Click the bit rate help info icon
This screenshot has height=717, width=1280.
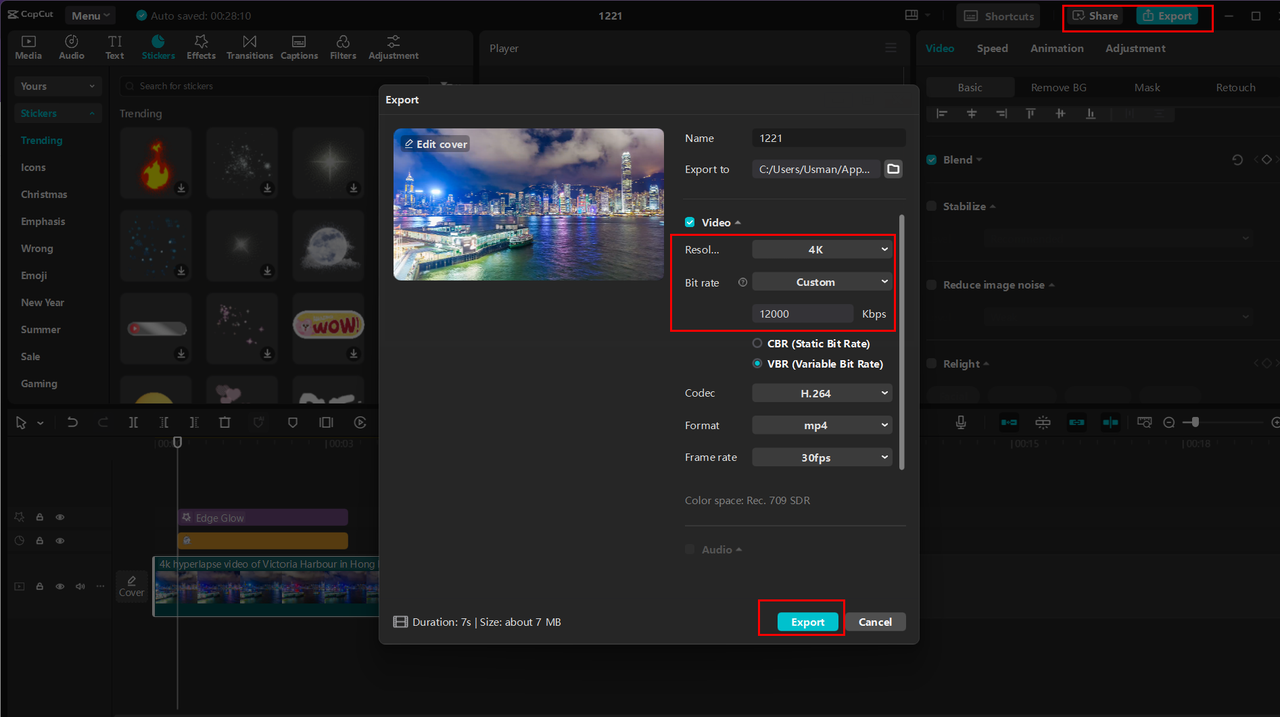(x=742, y=283)
